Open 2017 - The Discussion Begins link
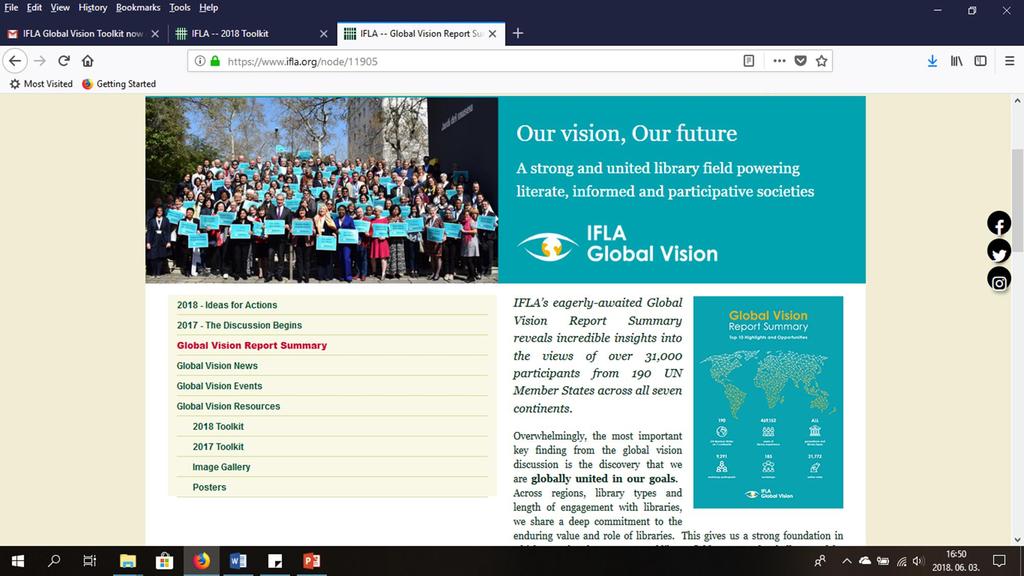 tap(239, 325)
